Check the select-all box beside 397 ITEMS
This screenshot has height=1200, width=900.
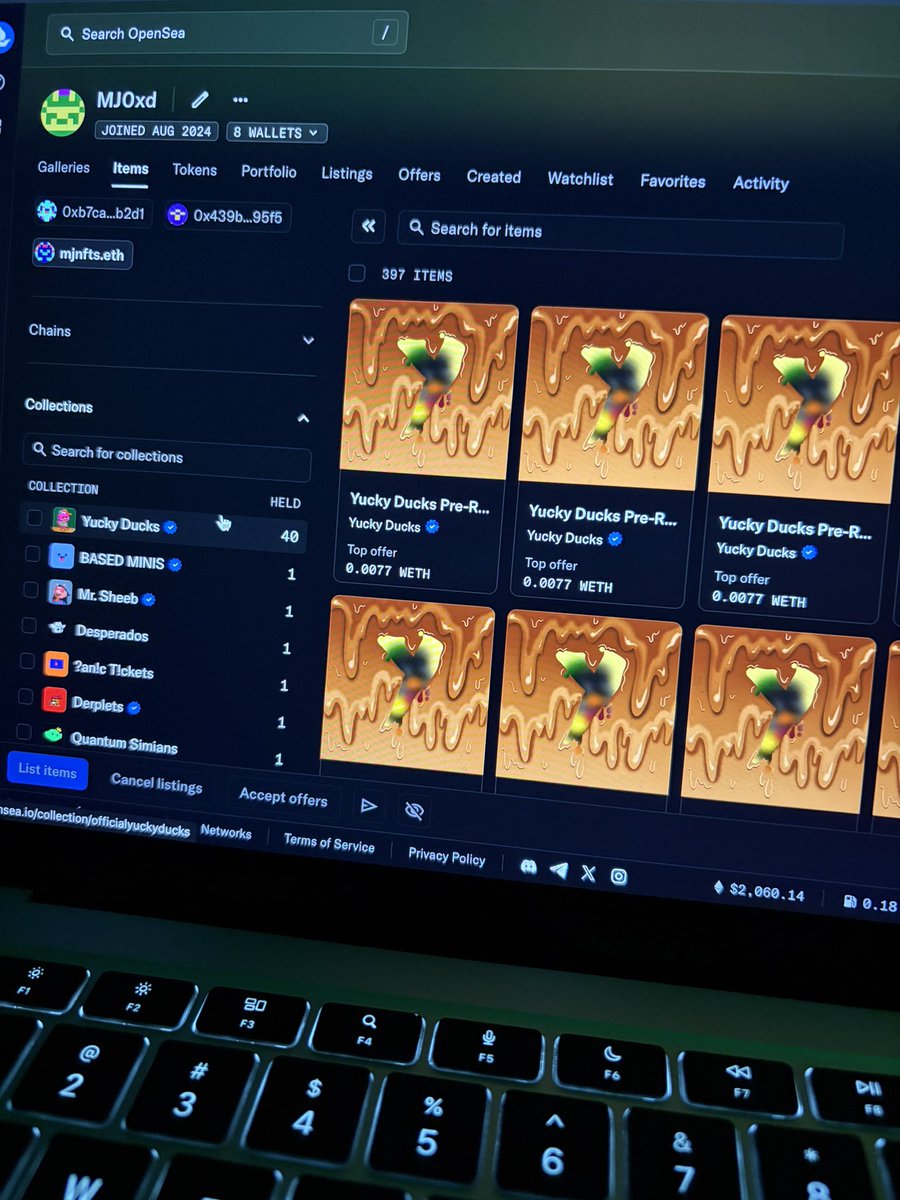357,273
